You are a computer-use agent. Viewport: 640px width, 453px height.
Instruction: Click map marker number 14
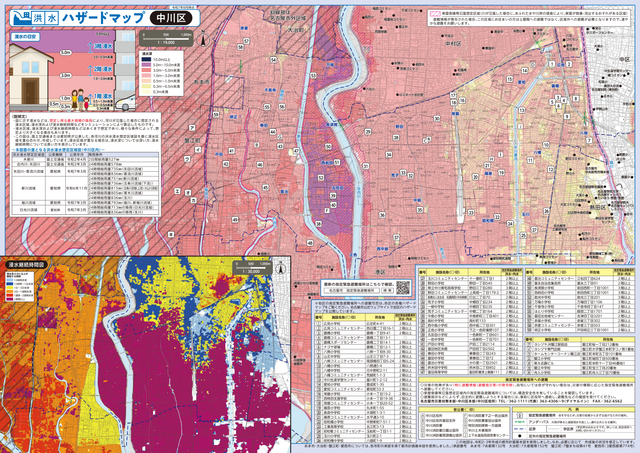tap(524, 70)
